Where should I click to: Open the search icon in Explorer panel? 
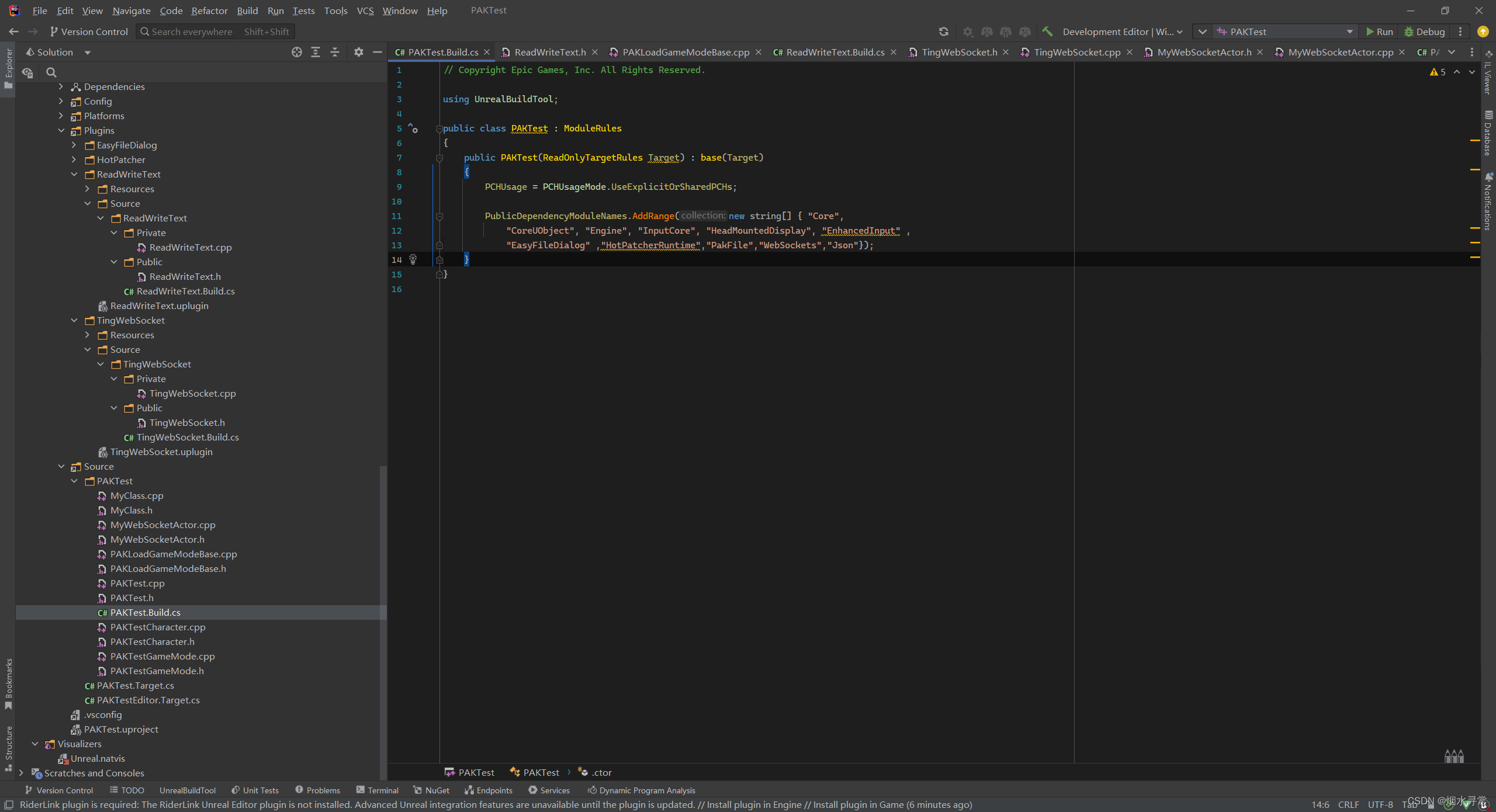tap(51, 72)
